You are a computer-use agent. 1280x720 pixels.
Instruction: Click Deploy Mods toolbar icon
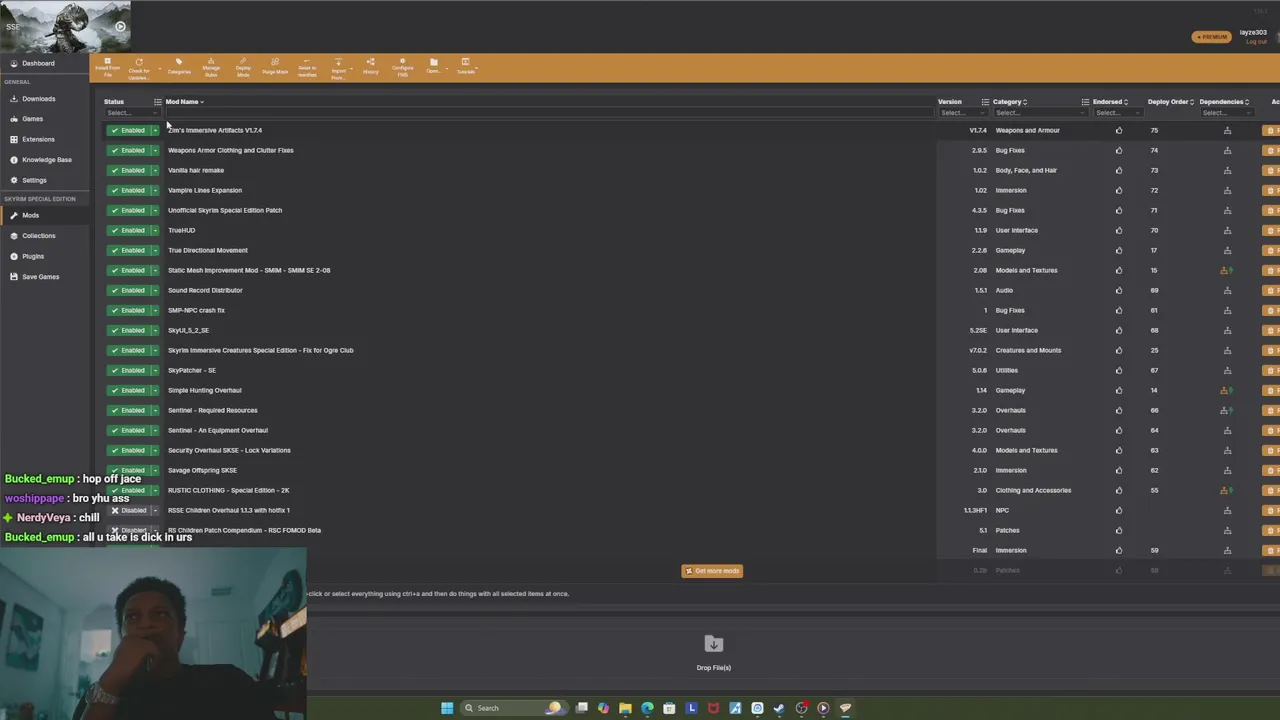pos(243,67)
